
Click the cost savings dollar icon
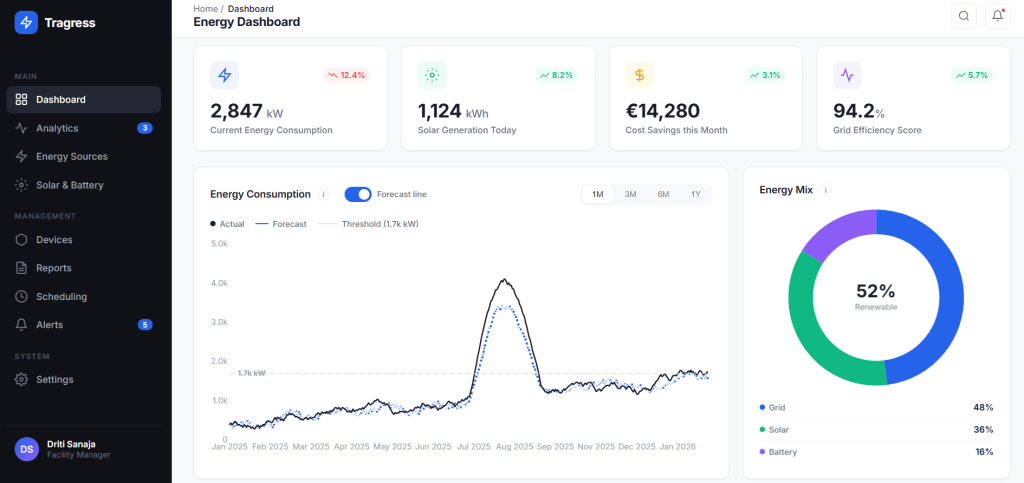click(x=640, y=75)
